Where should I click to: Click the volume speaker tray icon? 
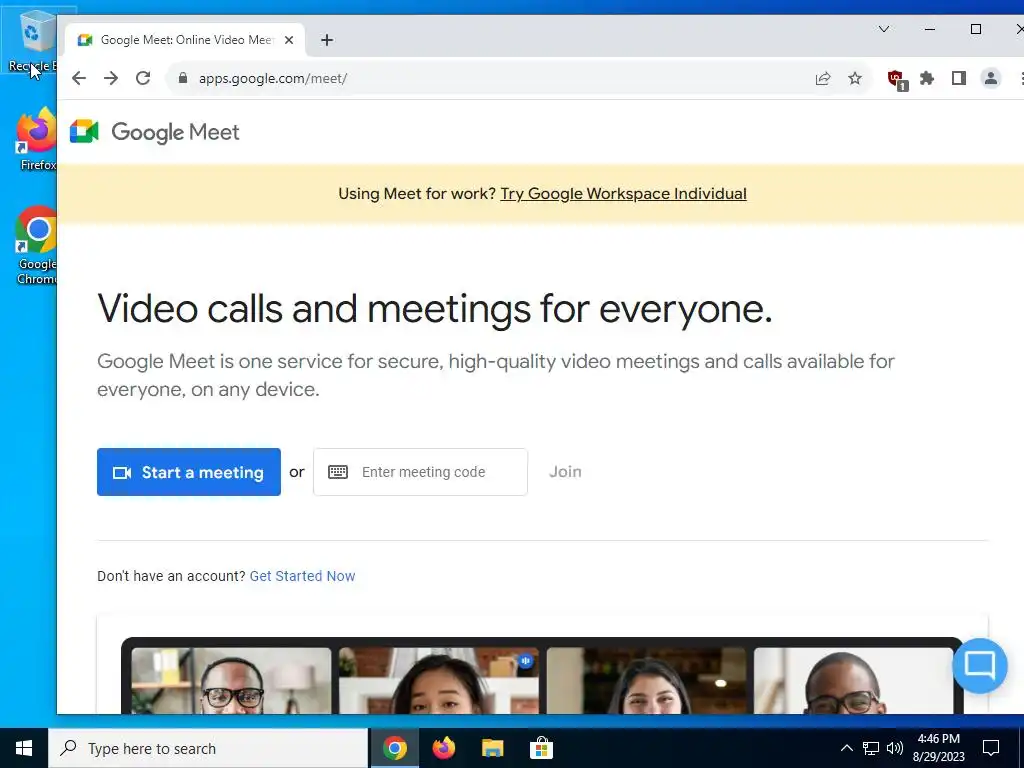tap(895, 748)
